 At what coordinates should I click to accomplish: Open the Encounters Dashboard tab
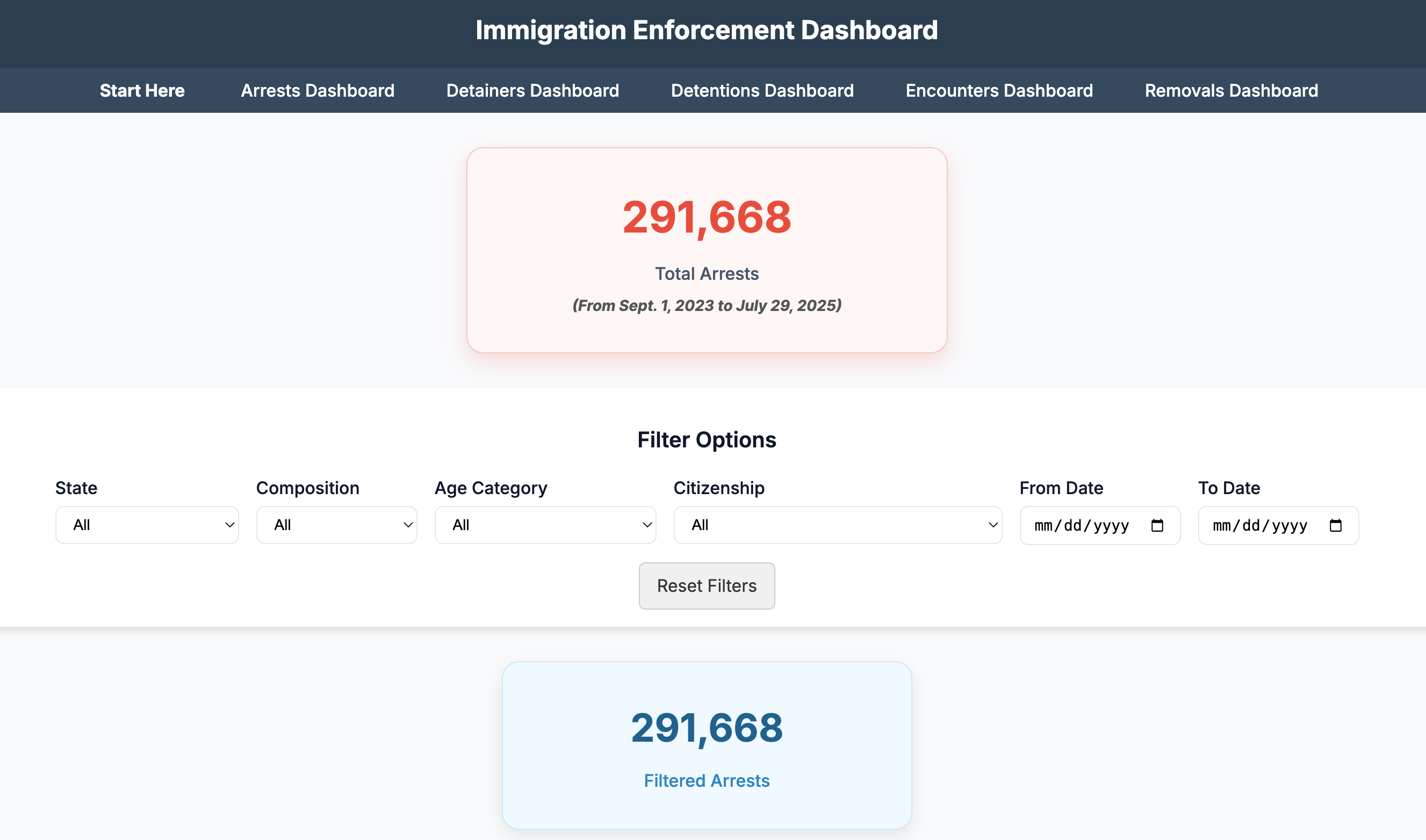click(999, 91)
